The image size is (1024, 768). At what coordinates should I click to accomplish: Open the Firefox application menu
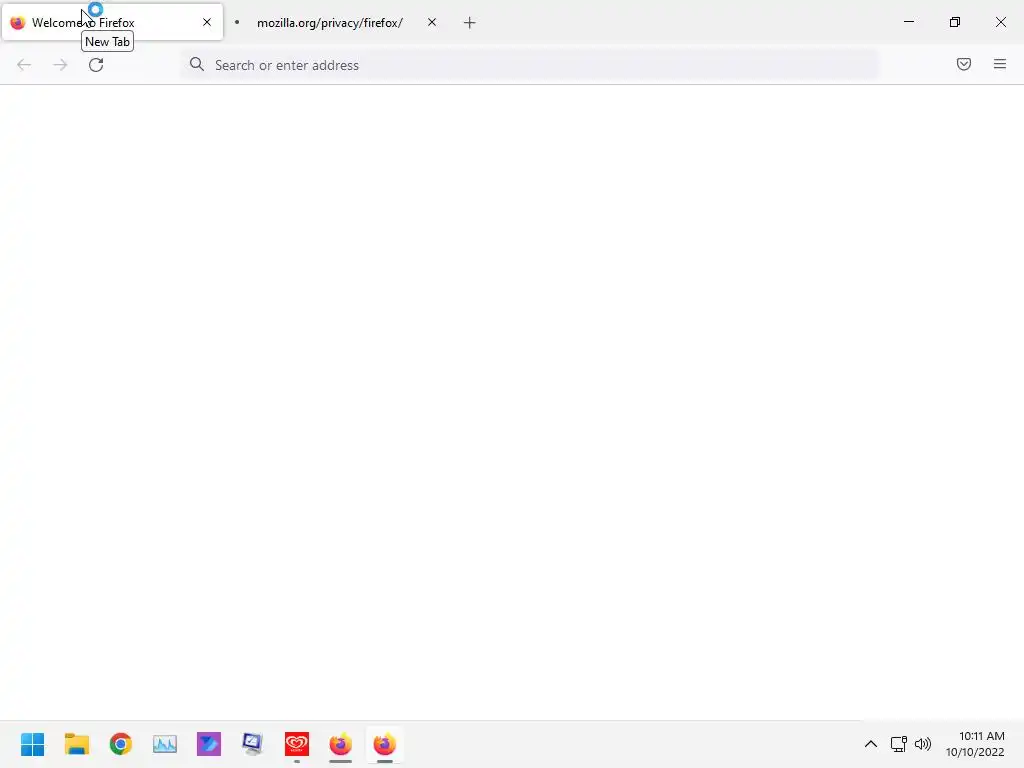pyautogui.click(x=1000, y=64)
